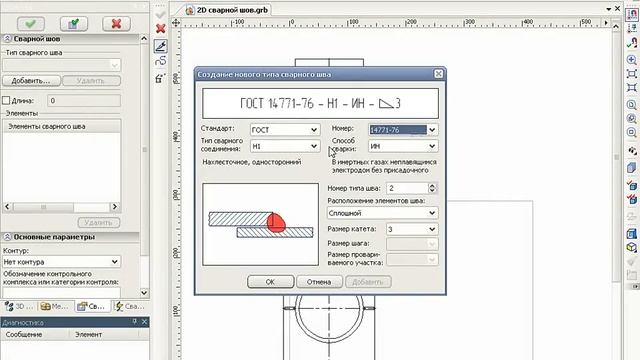
Task: Confirm with the green checkmark button in left panel
Action: coord(31,24)
